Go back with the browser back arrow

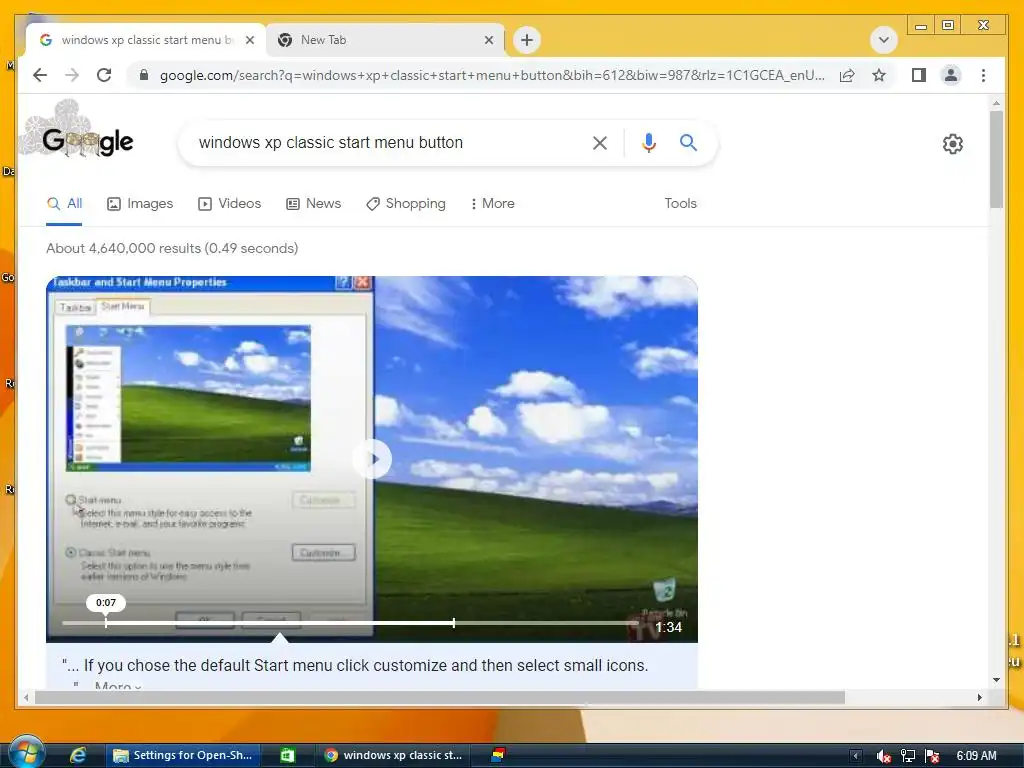(x=40, y=75)
